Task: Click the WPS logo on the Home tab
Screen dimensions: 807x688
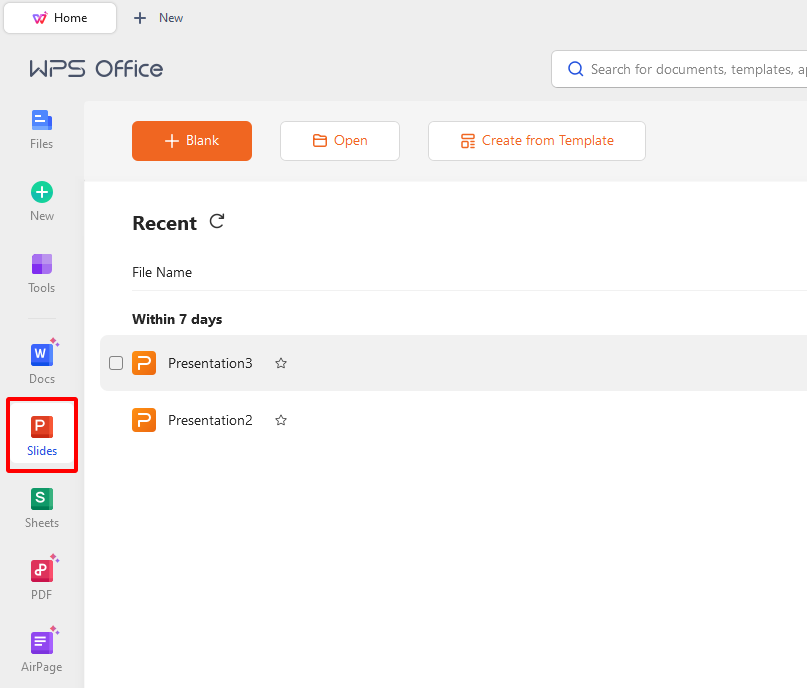Action: pos(40,18)
